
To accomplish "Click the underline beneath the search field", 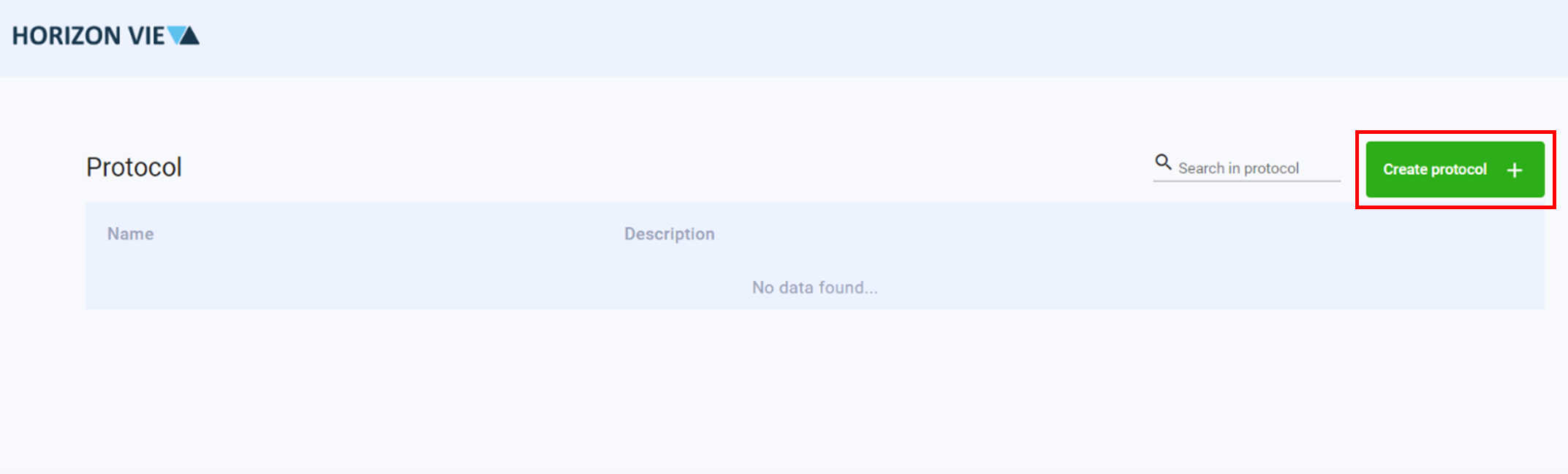I will [x=1246, y=181].
